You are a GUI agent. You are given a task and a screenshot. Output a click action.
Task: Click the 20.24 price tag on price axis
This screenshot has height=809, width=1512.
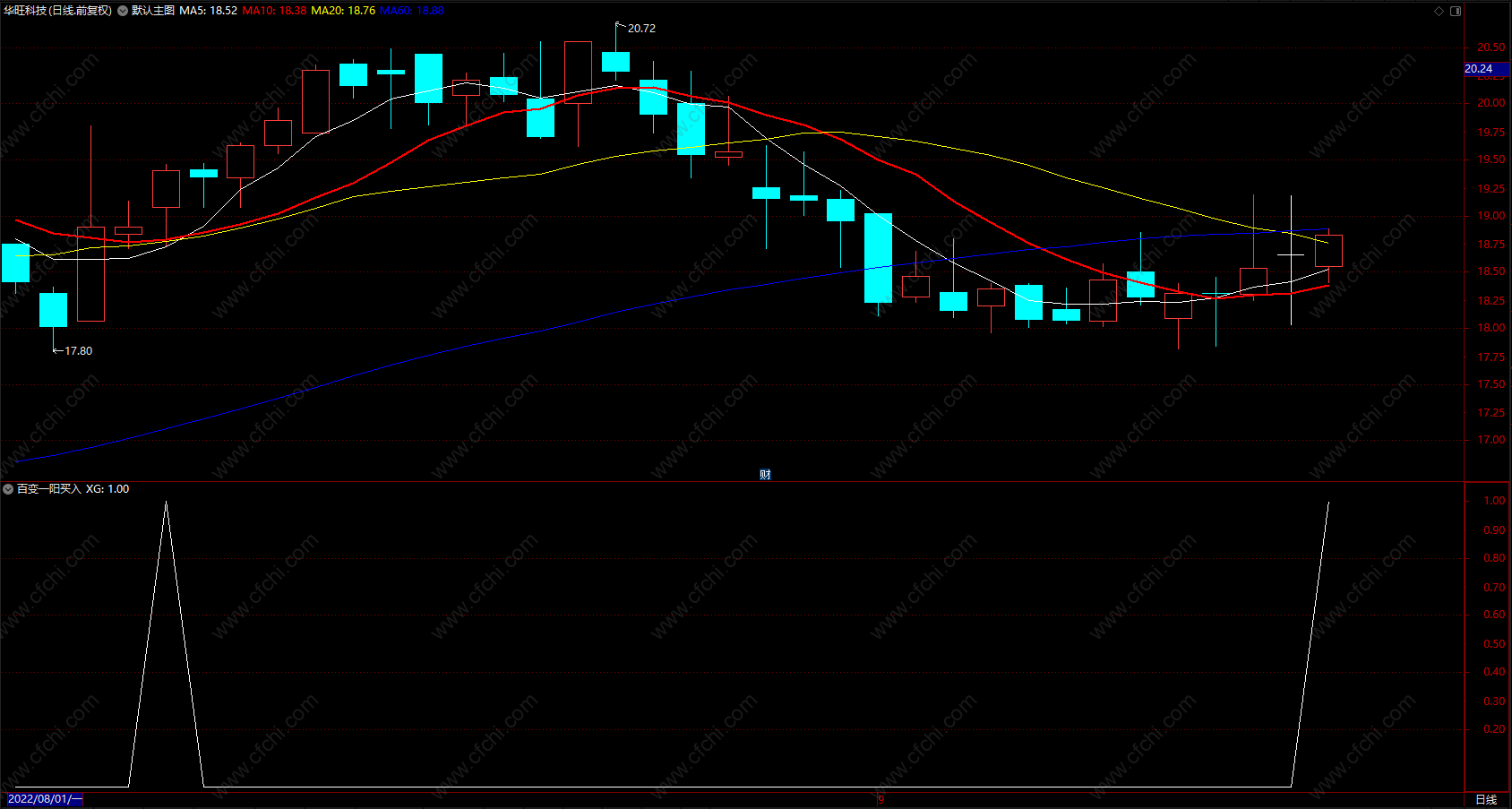click(1487, 69)
